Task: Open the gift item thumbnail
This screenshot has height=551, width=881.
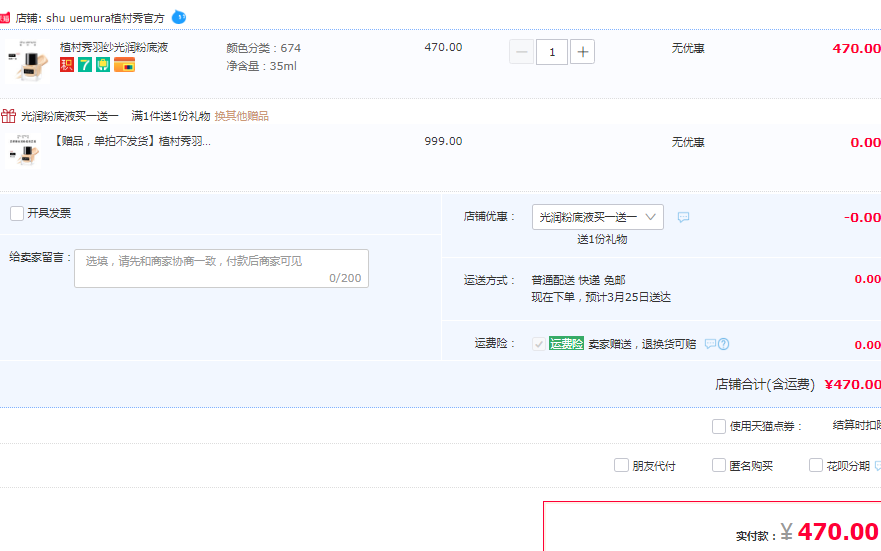Action: click(23, 151)
